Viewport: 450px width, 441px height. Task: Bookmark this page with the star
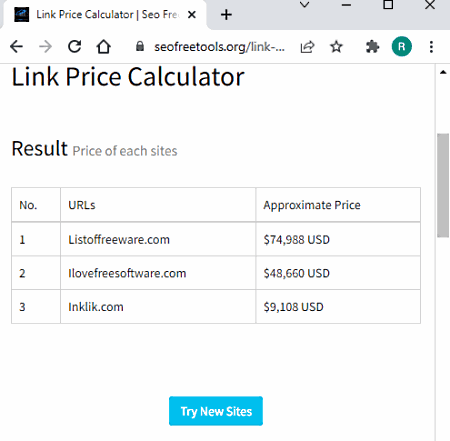click(336, 47)
